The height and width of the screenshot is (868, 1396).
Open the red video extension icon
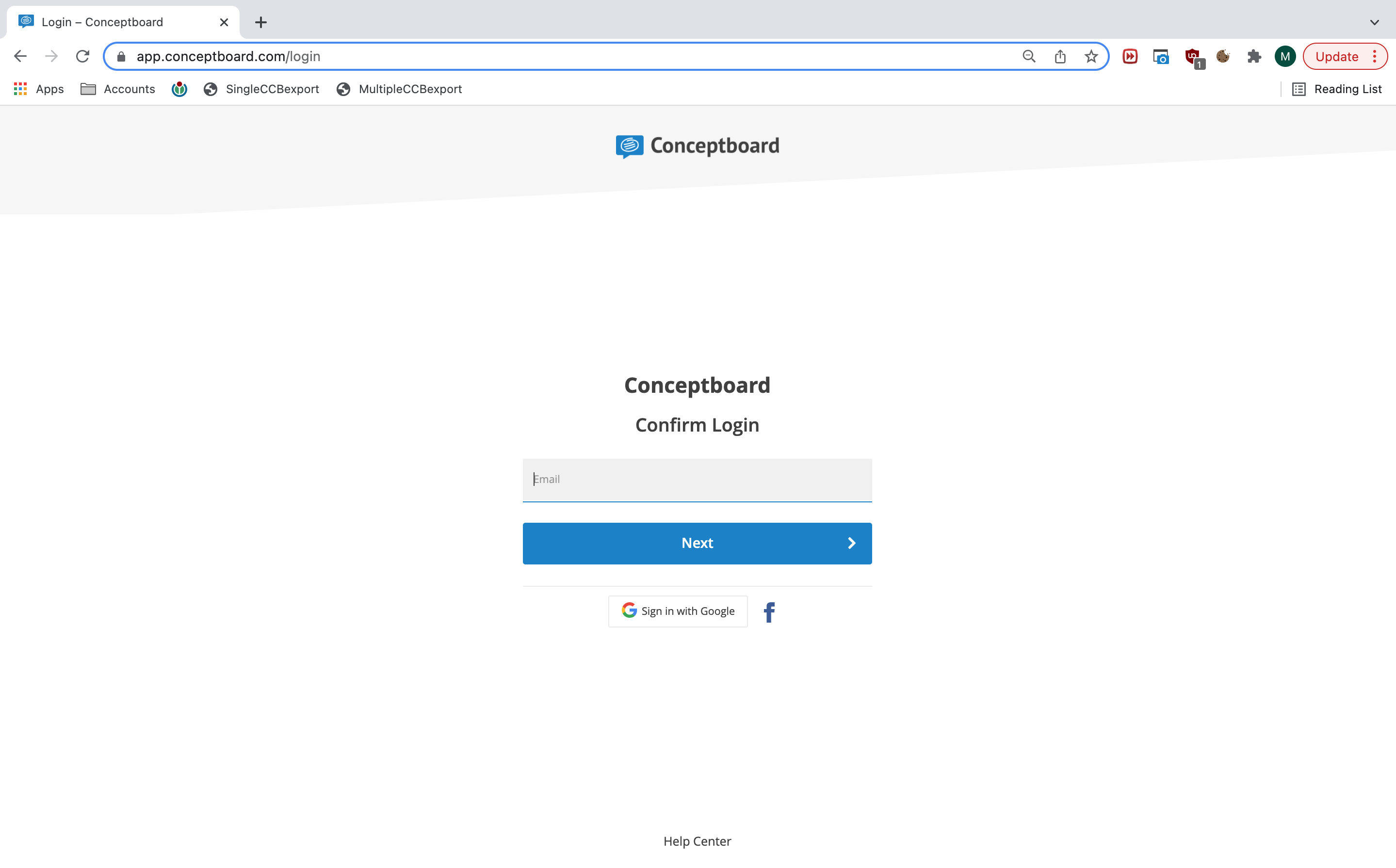(1130, 56)
